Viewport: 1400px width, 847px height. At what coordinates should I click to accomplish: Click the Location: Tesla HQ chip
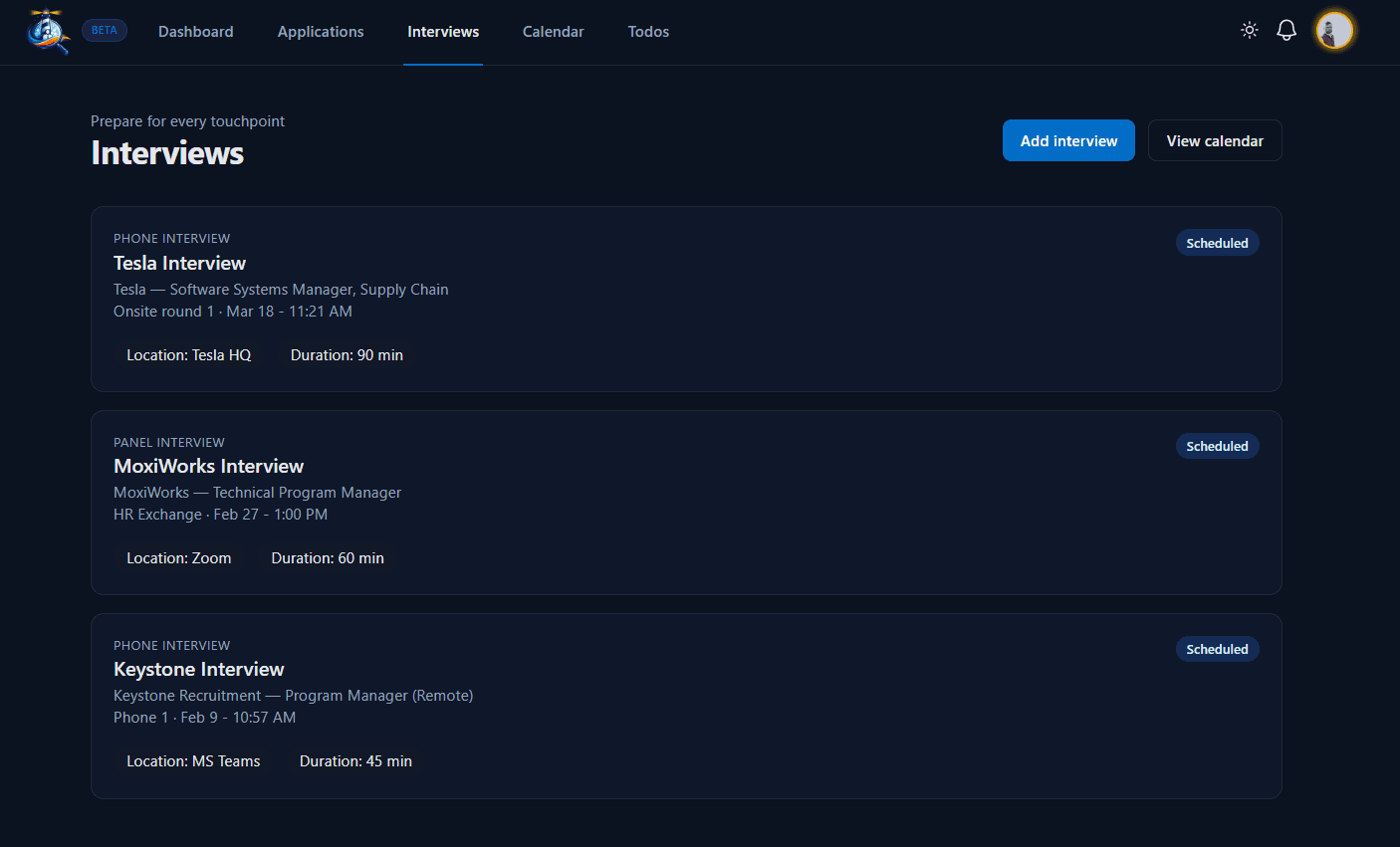click(189, 355)
